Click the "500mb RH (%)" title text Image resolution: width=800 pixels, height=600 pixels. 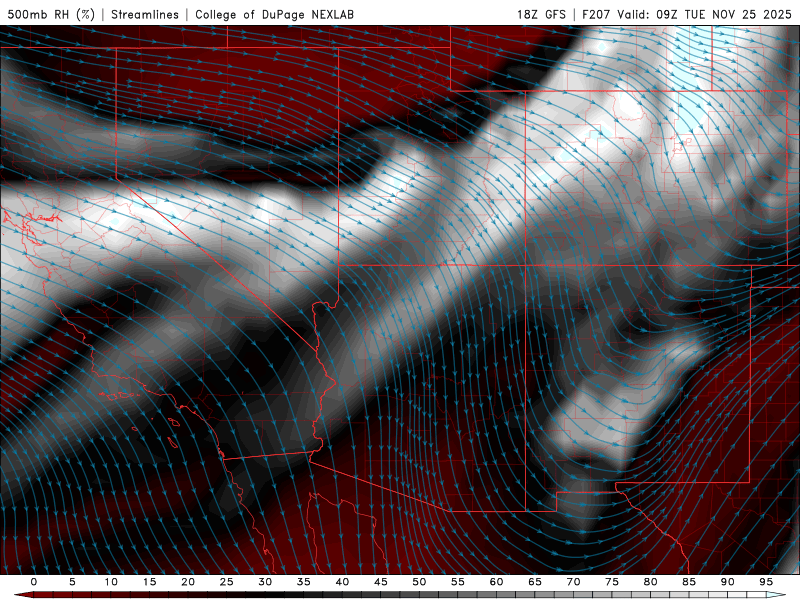(x=51, y=14)
